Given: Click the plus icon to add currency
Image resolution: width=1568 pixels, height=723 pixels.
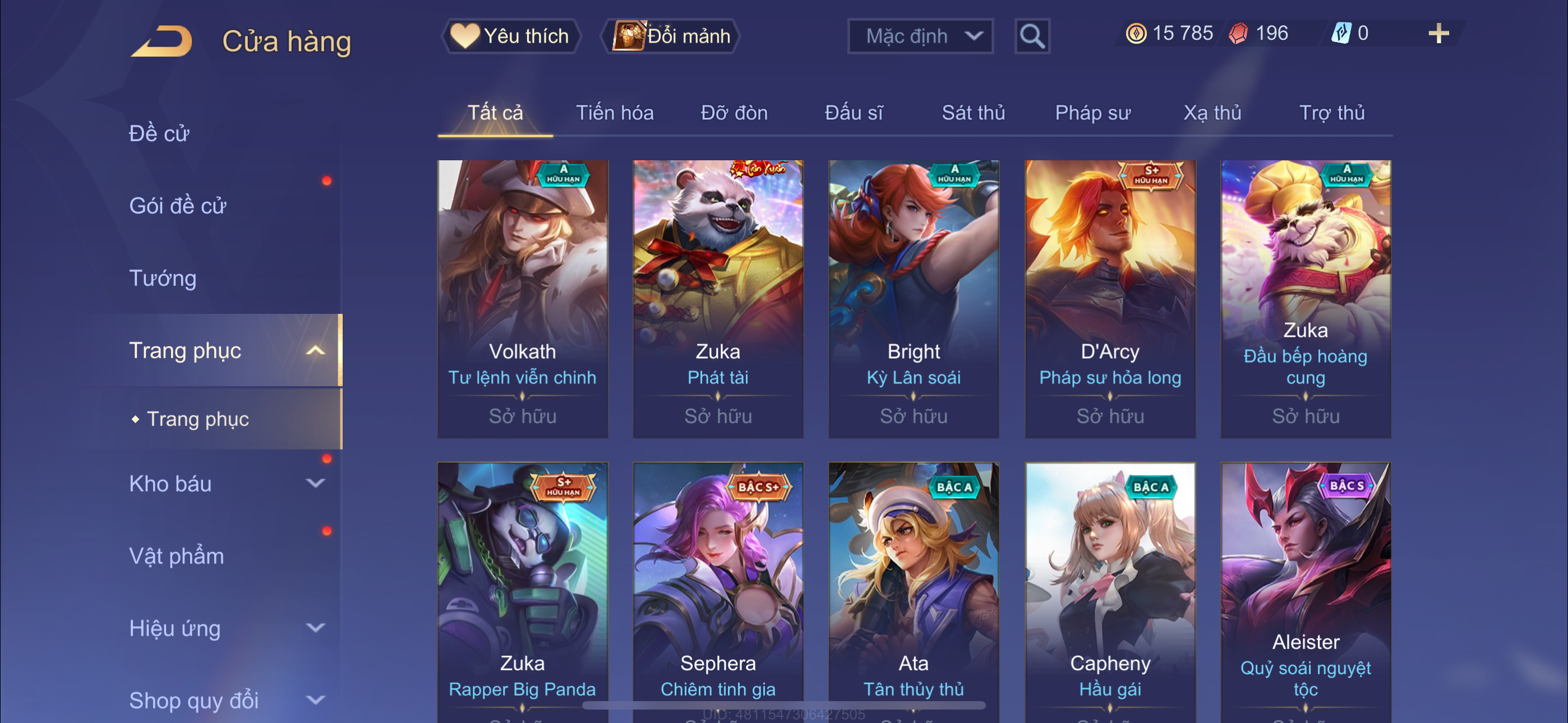Looking at the screenshot, I should click(x=1438, y=34).
